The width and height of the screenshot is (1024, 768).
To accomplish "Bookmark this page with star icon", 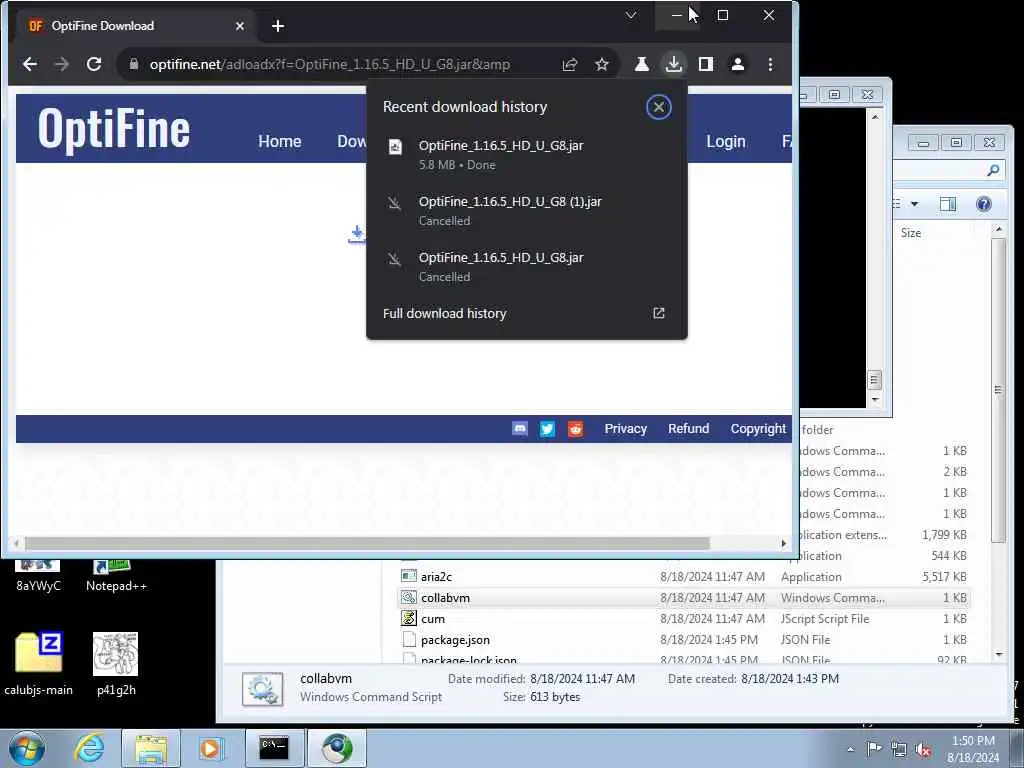I will click(x=601, y=64).
